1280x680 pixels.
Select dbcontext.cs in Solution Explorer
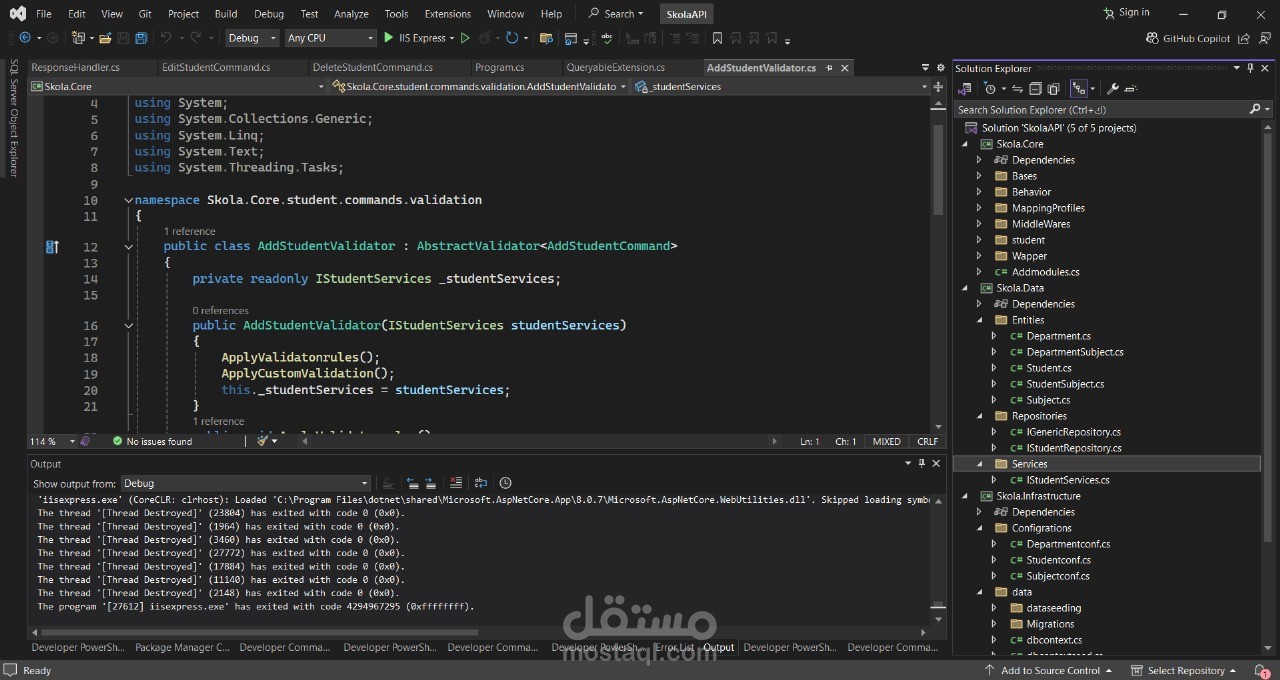pos(1054,640)
